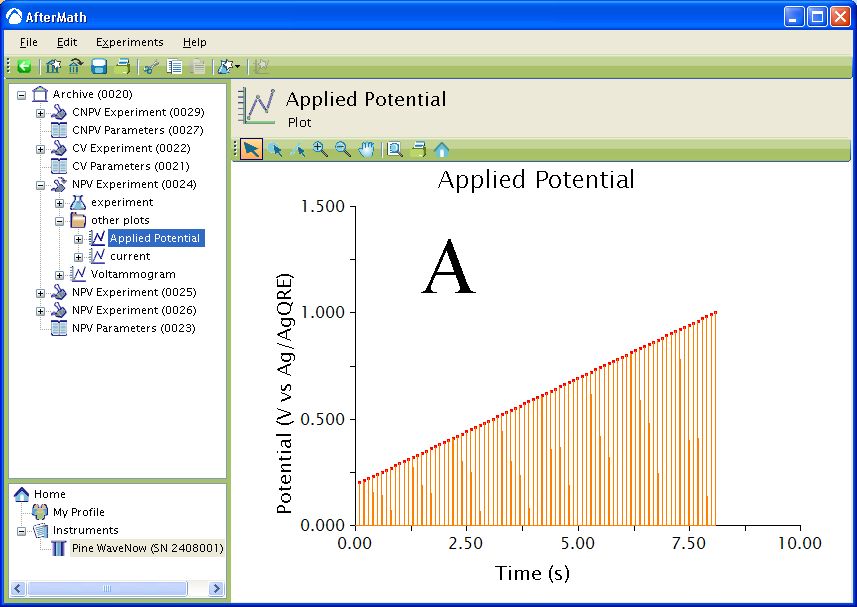Select CV Experiment (0022)
Viewport: 857px width, 607px height.
(131, 148)
